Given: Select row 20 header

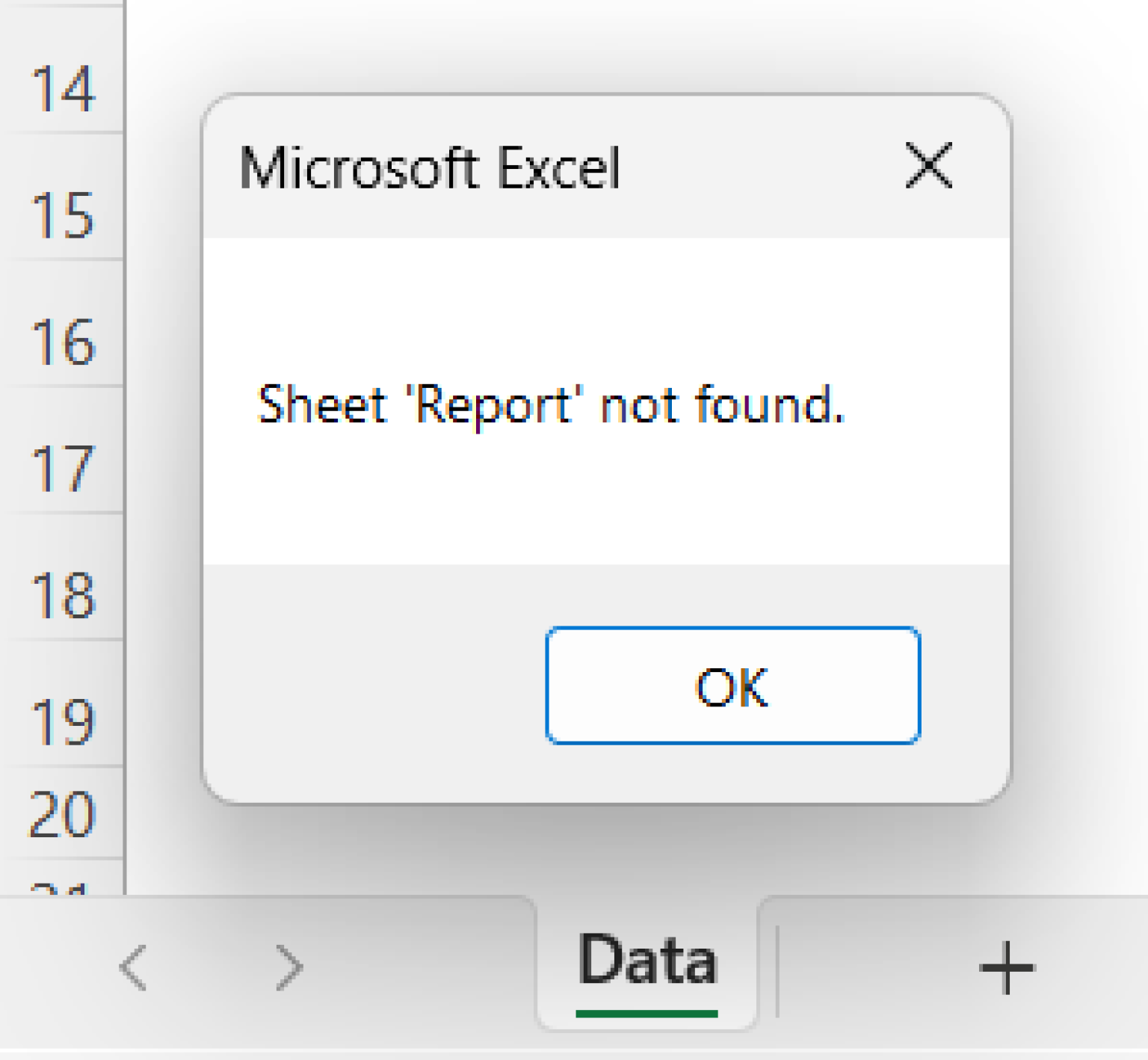Looking at the screenshot, I should pyautogui.click(x=63, y=814).
